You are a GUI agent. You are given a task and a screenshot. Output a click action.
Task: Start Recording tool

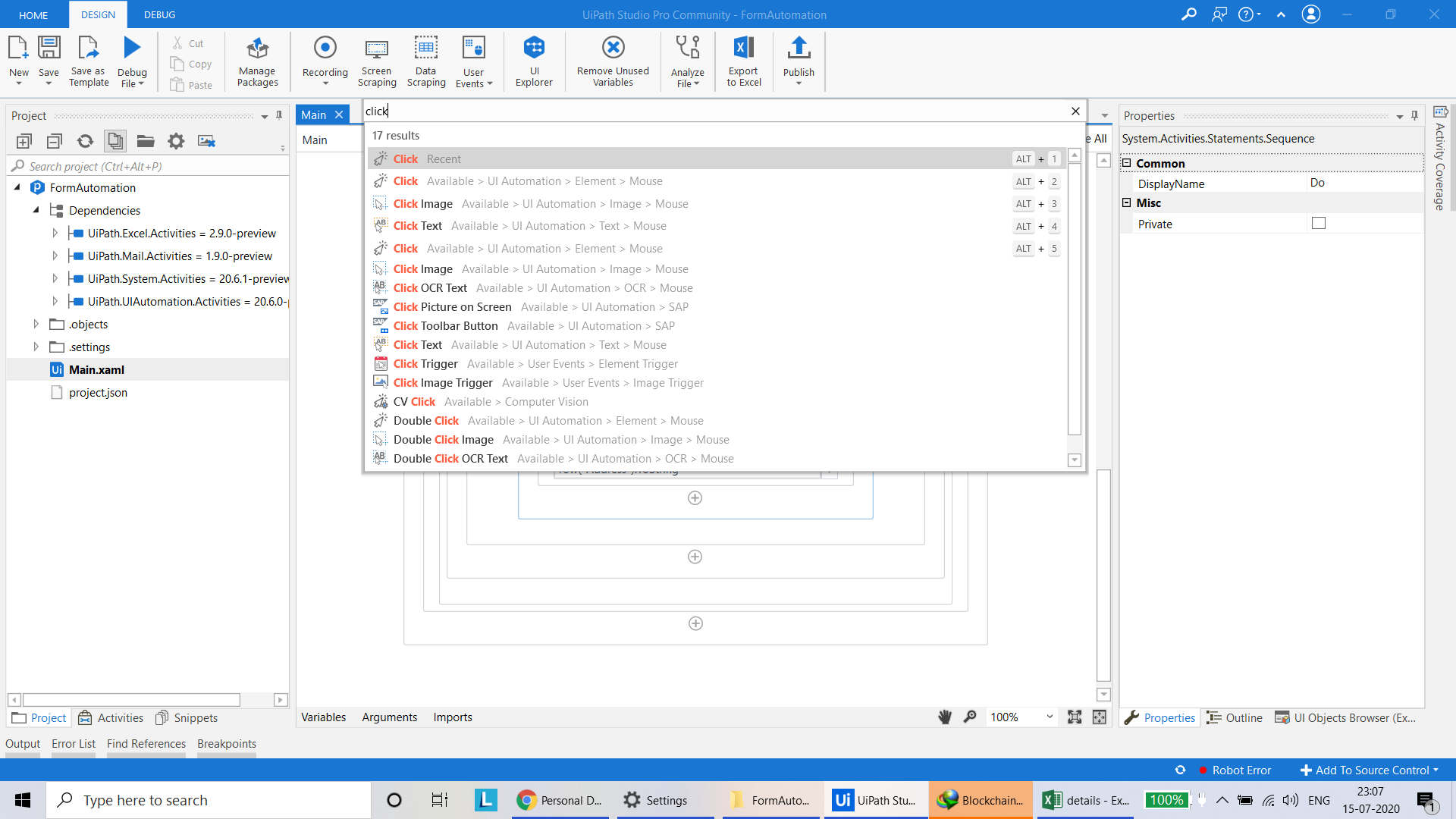coord(325,62)
